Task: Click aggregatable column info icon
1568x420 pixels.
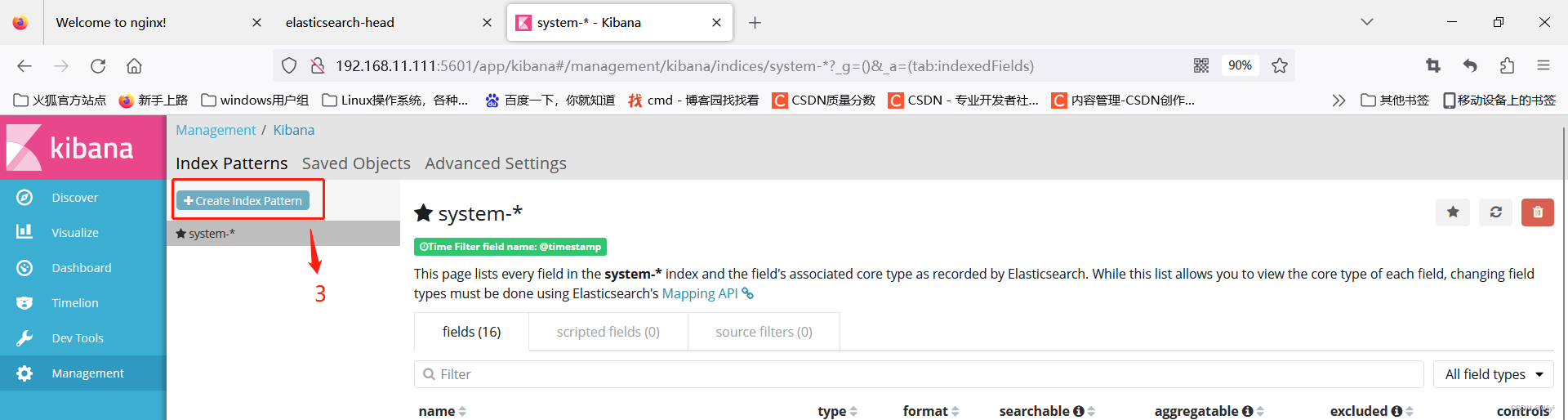Action: 1248,411
